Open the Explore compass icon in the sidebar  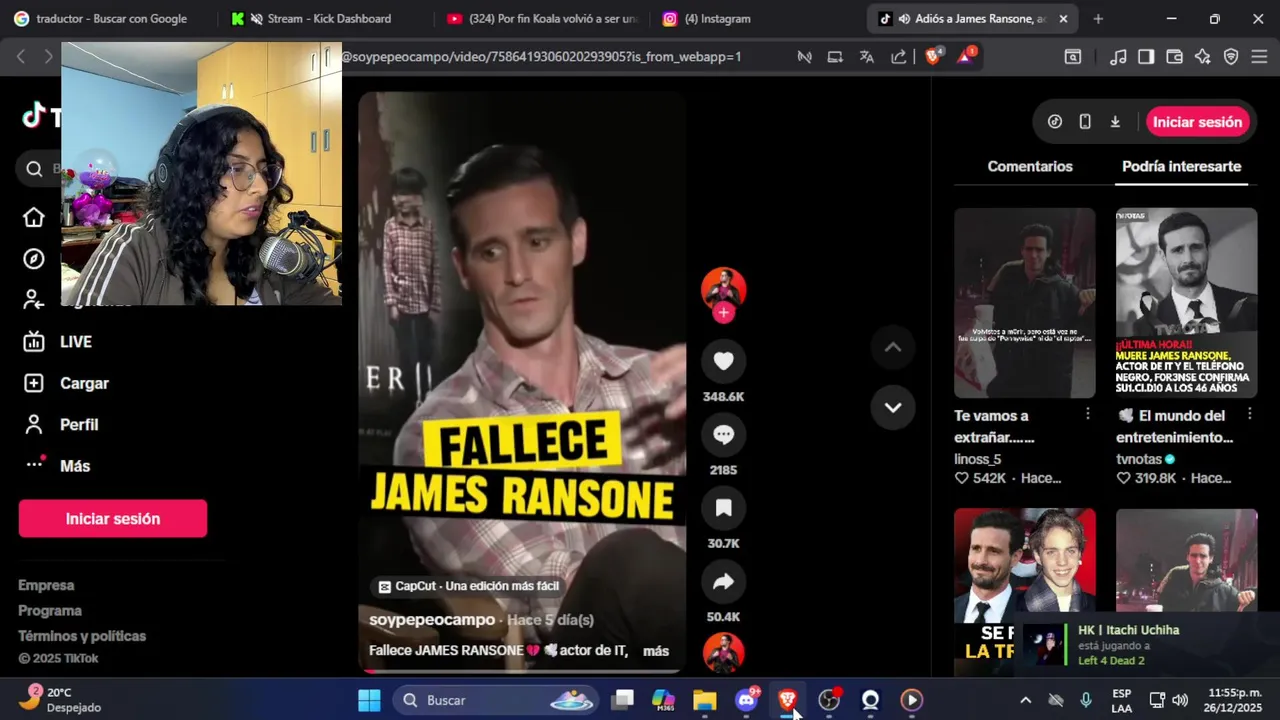[x=34, y=259]
